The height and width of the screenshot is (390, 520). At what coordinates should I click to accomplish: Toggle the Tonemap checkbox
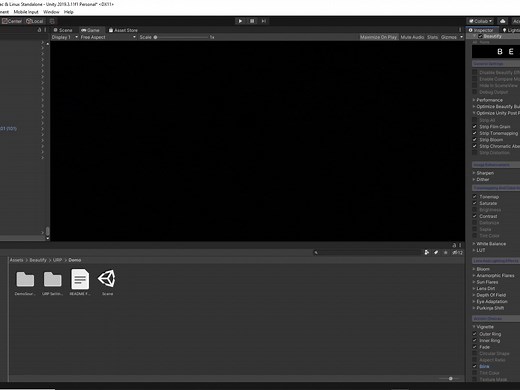[474, 197]
